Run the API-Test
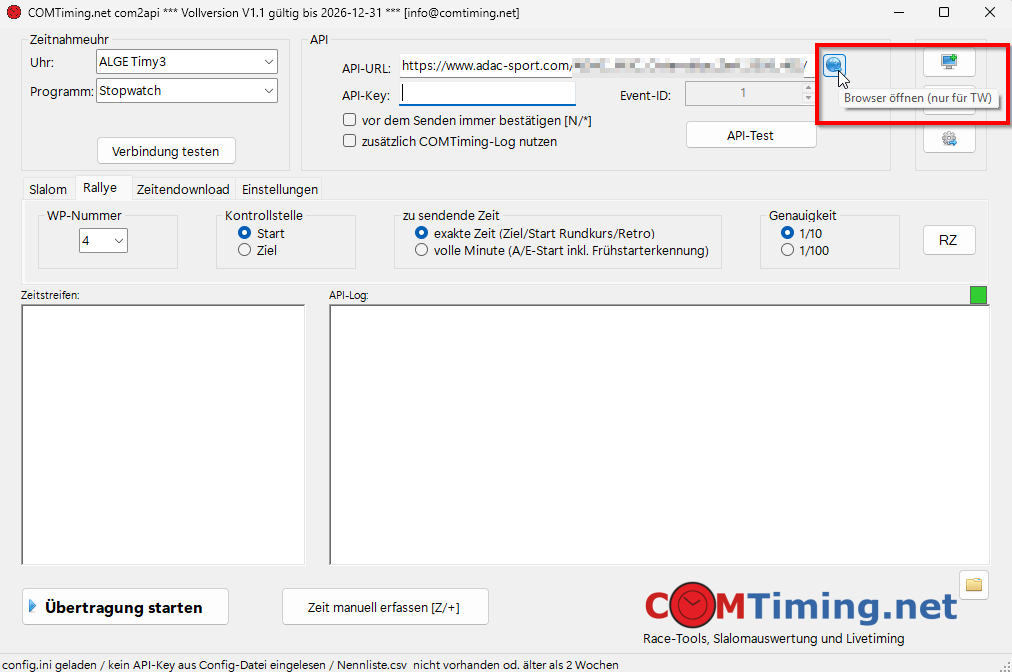 [751, 134]
